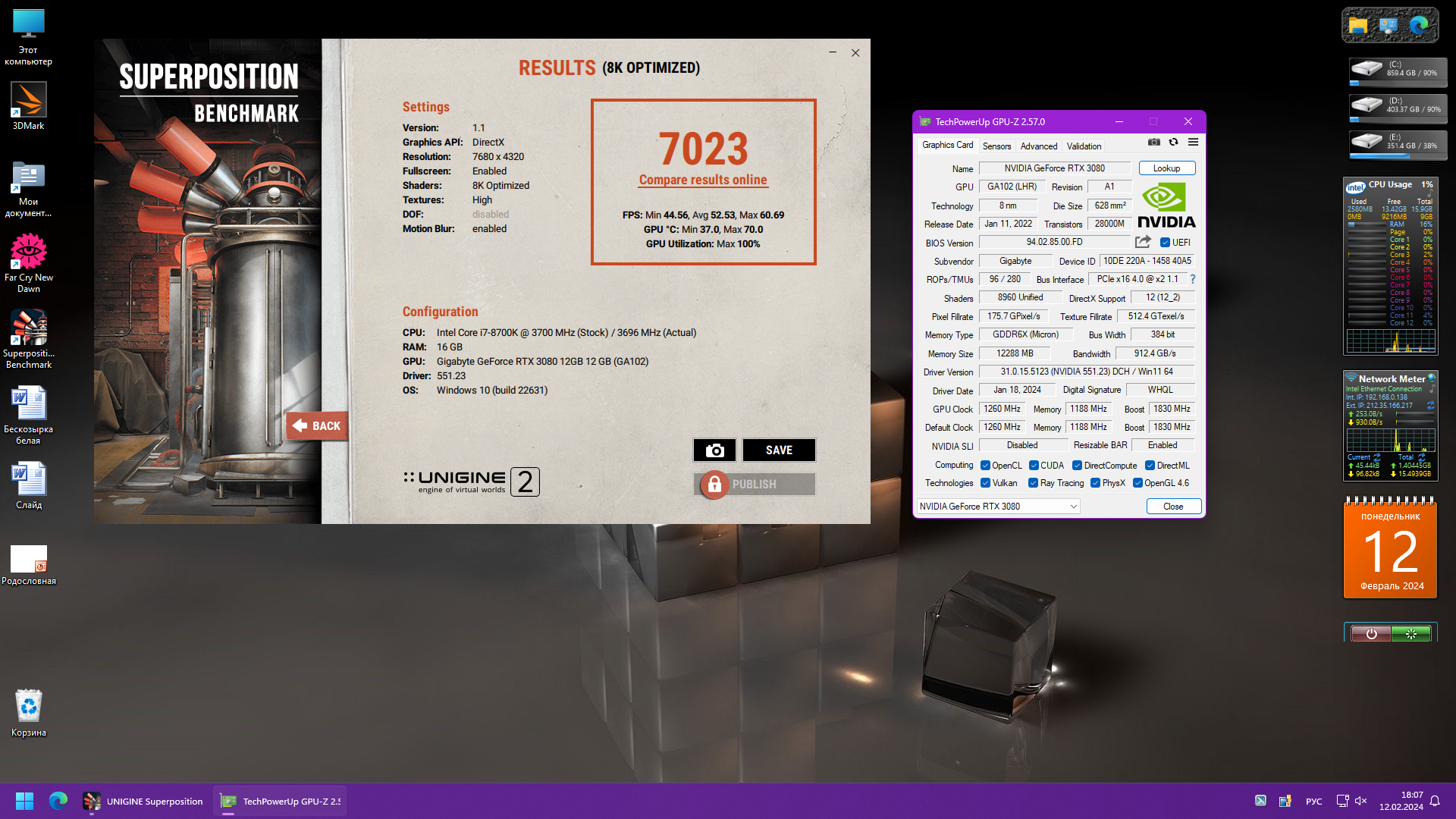The width and height of the screenshot is (1456, 819).
Task: Click the Bus Interface question mark
Action: pos(1192,279)
